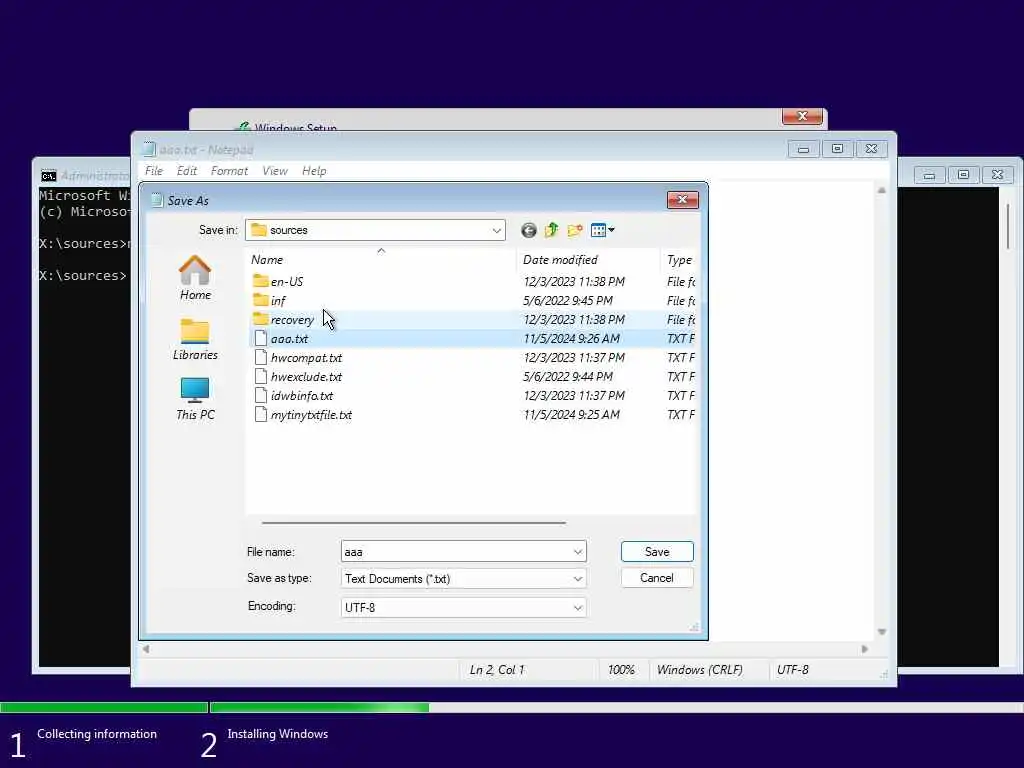Select the recovery folder icon
The width and height of the screenshot is (1024, 768).
pyautogui.click(x=261, y=319)
